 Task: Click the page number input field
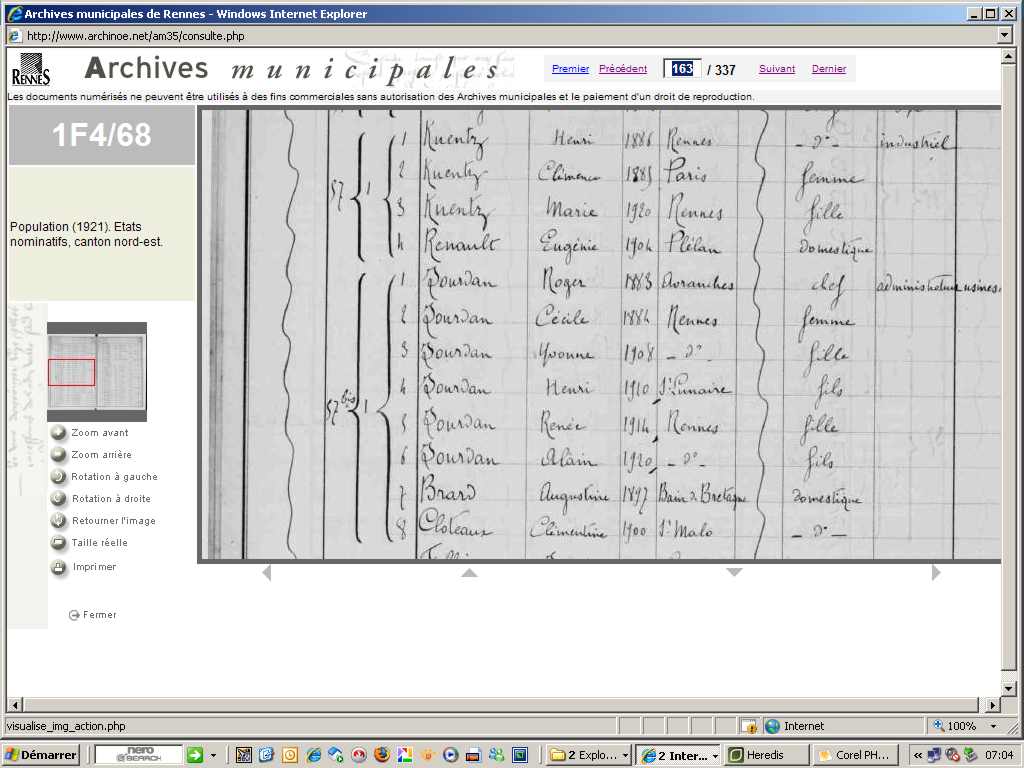click(682, 69)
